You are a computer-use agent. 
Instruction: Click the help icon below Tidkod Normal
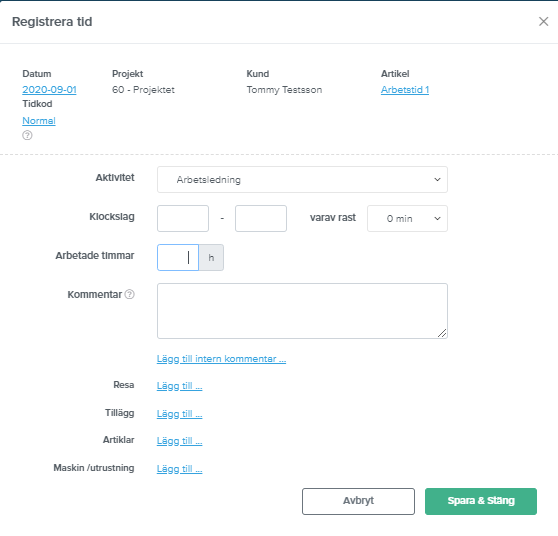(27, 135)
